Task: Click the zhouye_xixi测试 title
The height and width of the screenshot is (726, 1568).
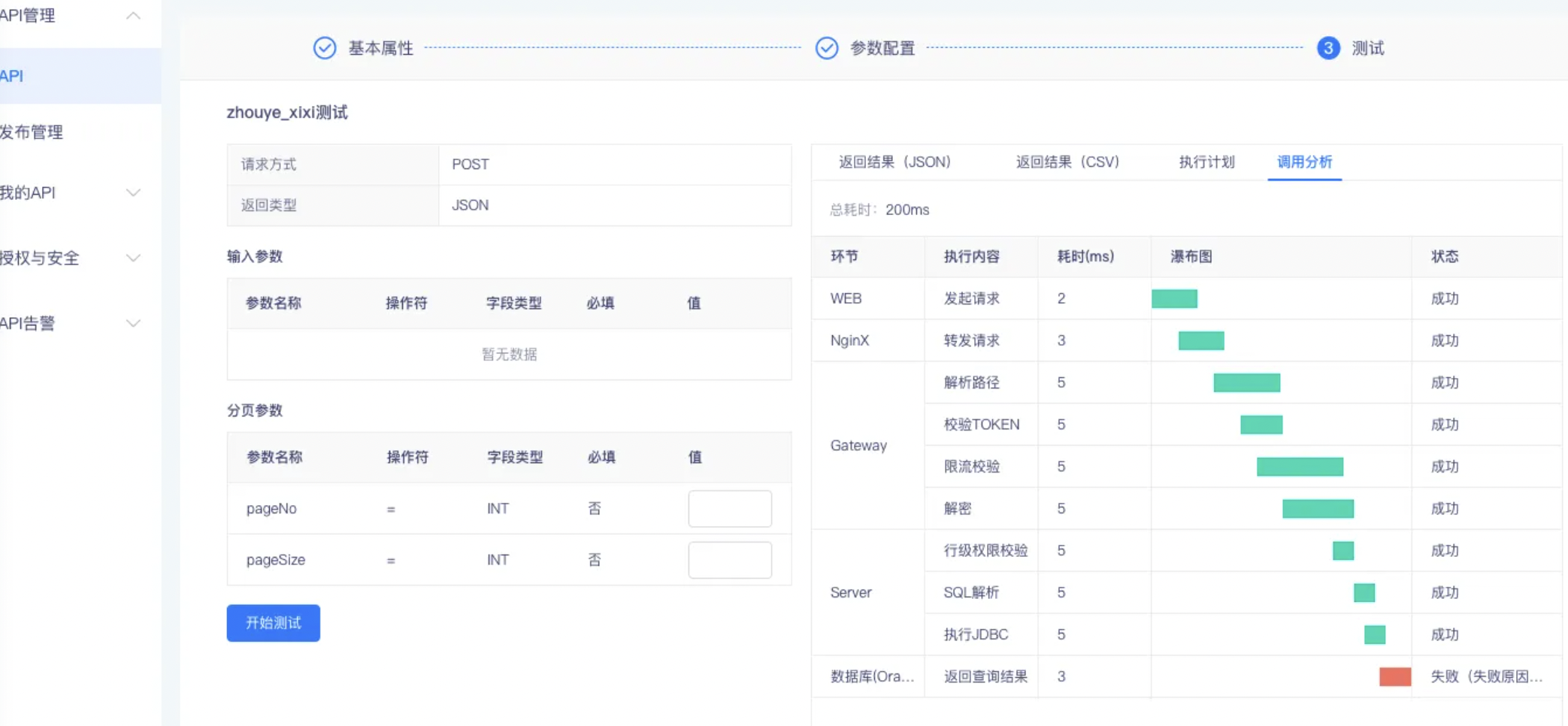Action: pos(287,113)
